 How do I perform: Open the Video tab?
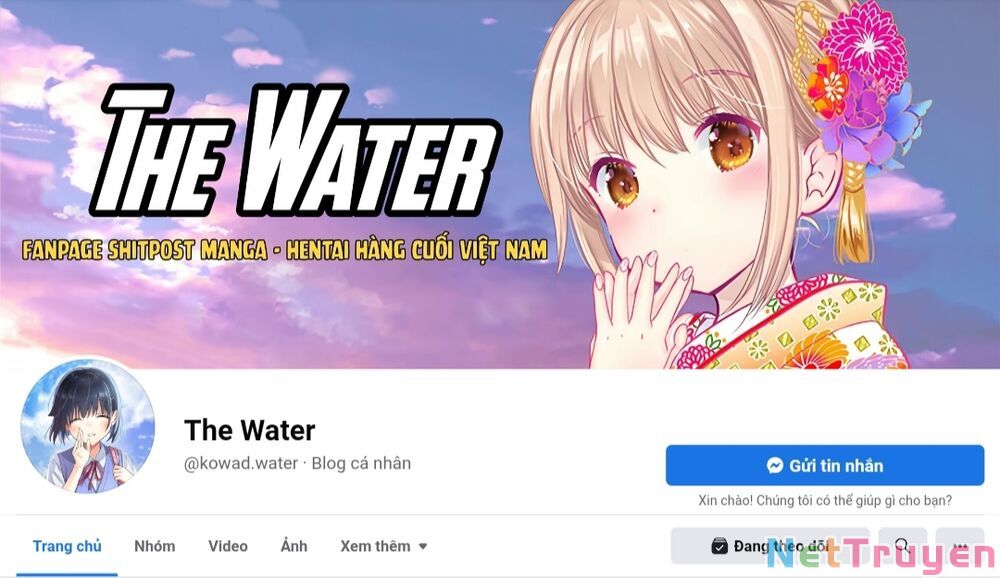click(x=228, y=546)
